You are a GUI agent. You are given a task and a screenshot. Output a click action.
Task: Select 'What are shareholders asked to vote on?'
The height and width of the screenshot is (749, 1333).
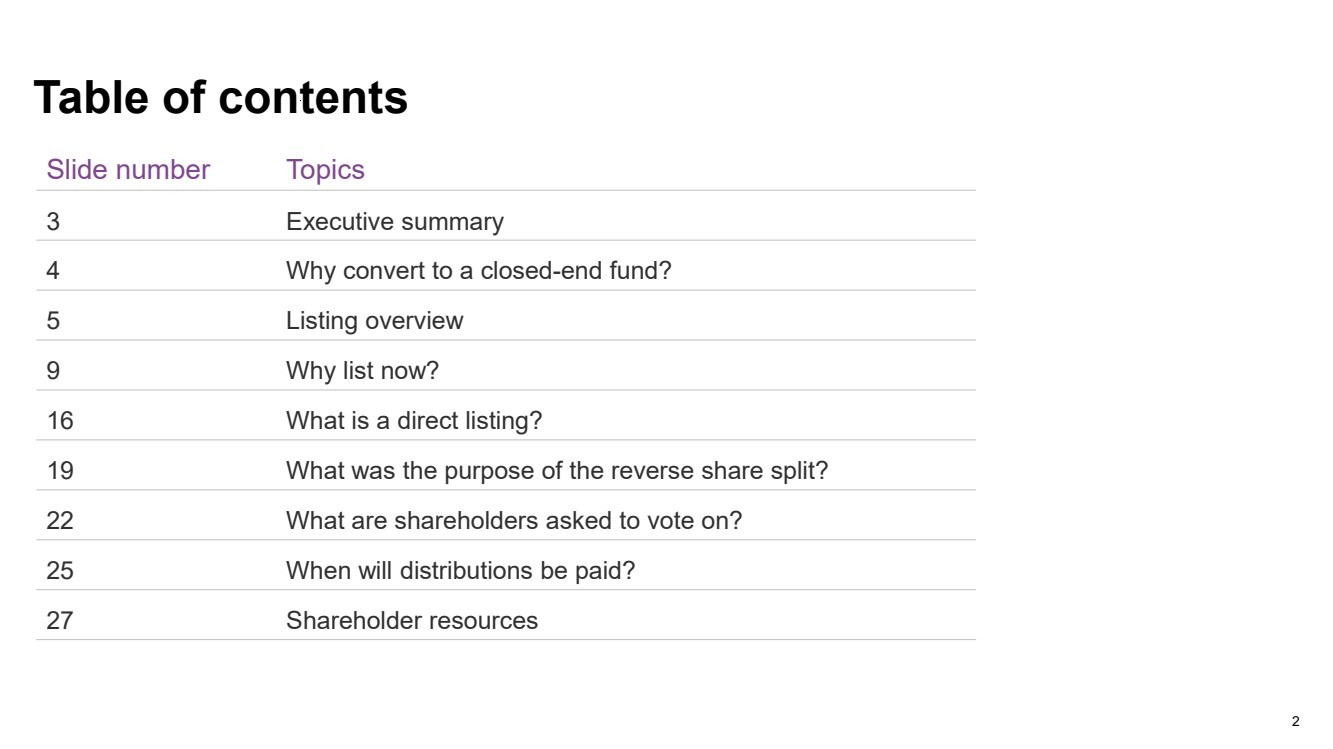click(x=514, y=521)
